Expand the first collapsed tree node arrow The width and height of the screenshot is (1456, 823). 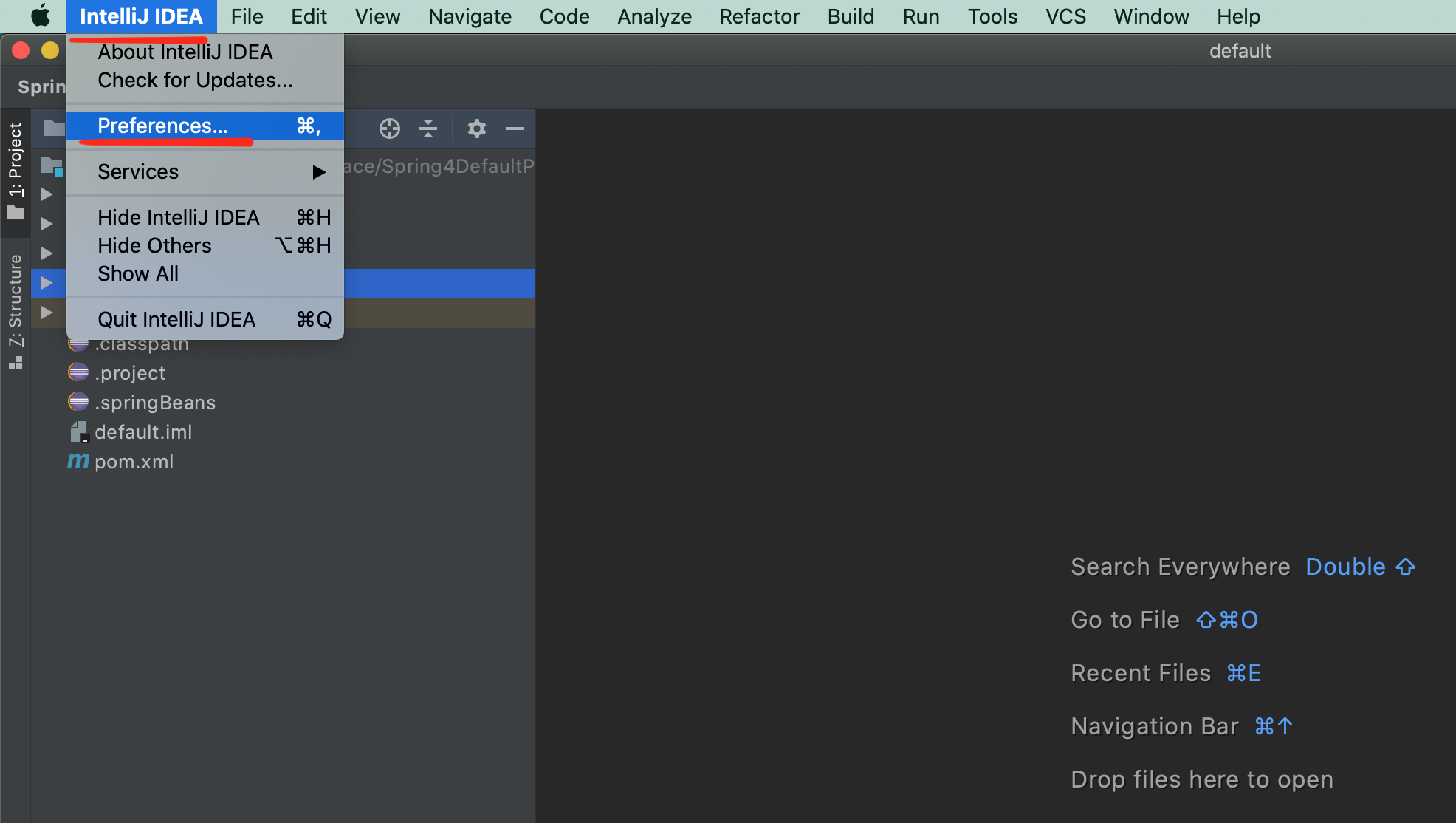[47, 194]
